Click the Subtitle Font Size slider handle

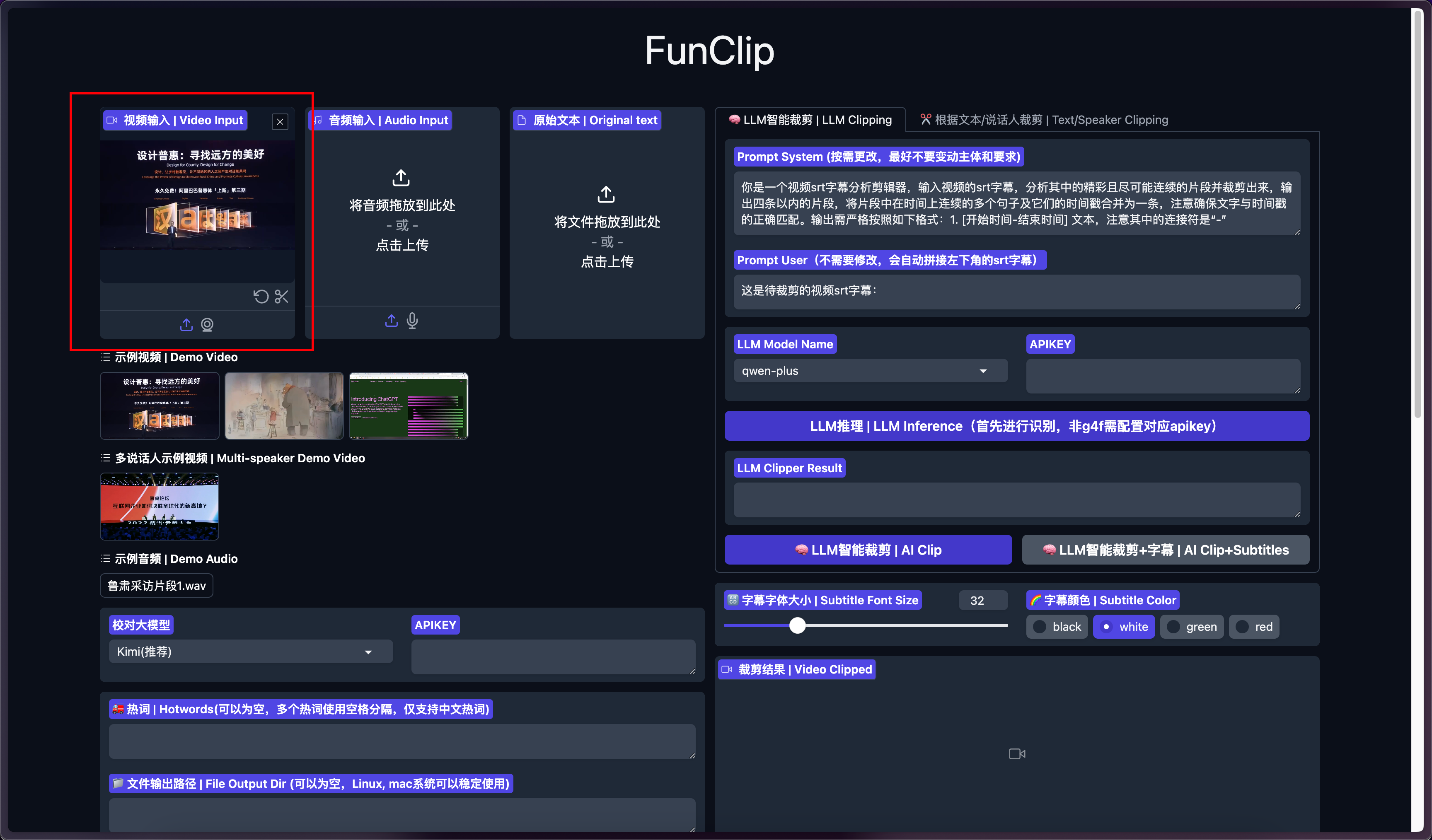click(797, 625)
